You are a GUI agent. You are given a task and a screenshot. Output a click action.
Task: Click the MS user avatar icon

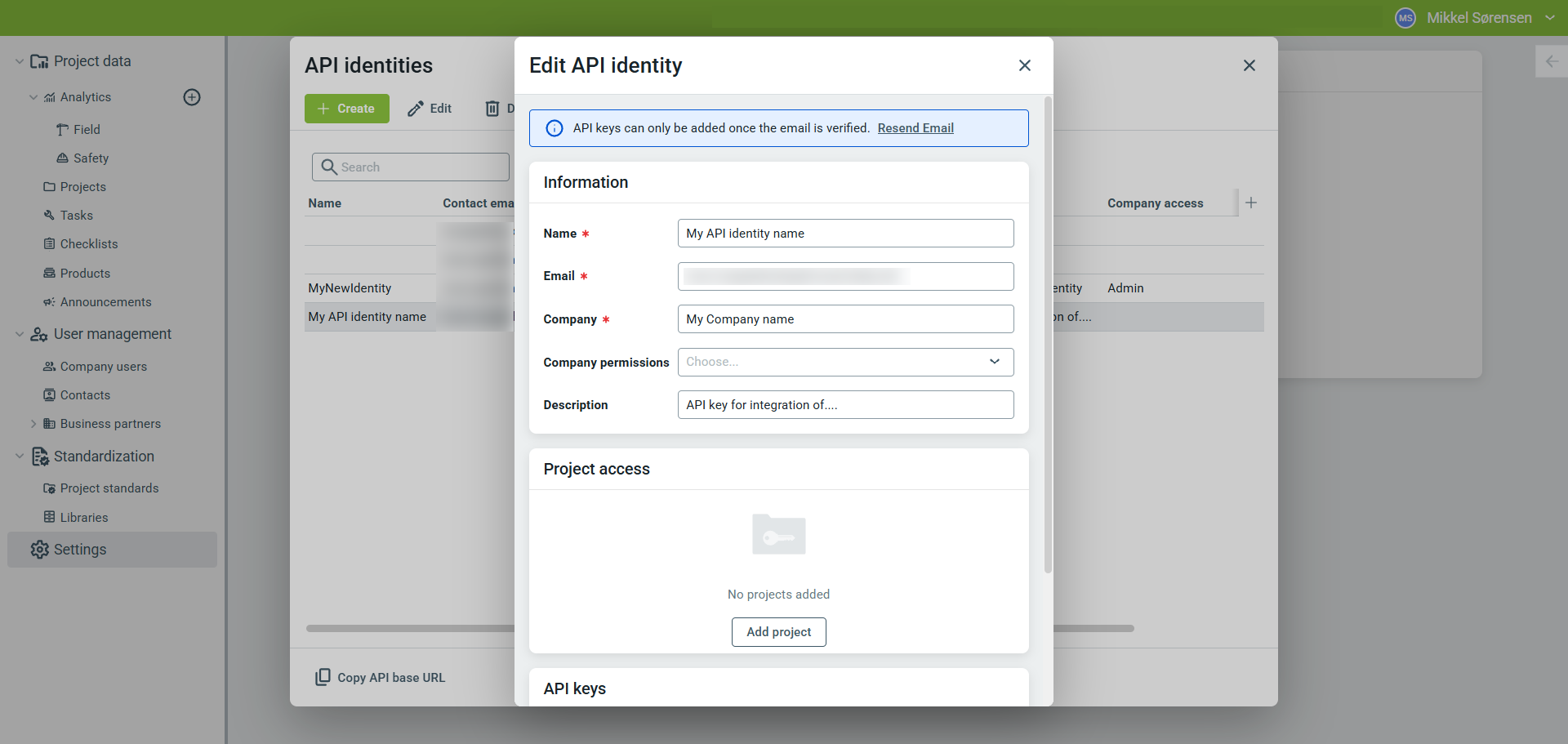pyautogui.click(x=1405, y=18)
